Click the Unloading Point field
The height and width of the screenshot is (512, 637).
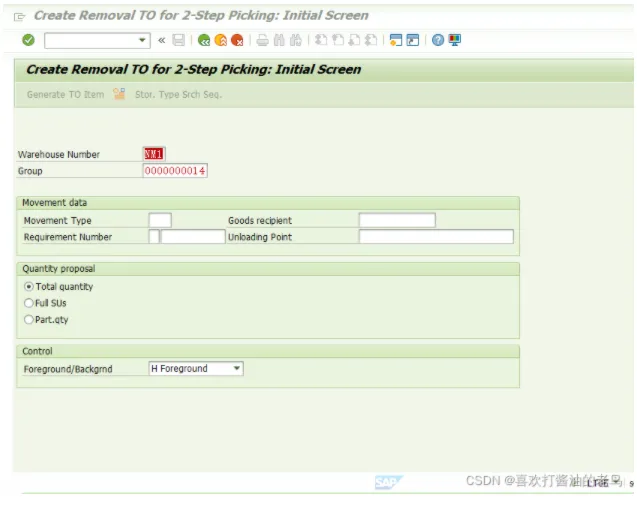[436, 236]
